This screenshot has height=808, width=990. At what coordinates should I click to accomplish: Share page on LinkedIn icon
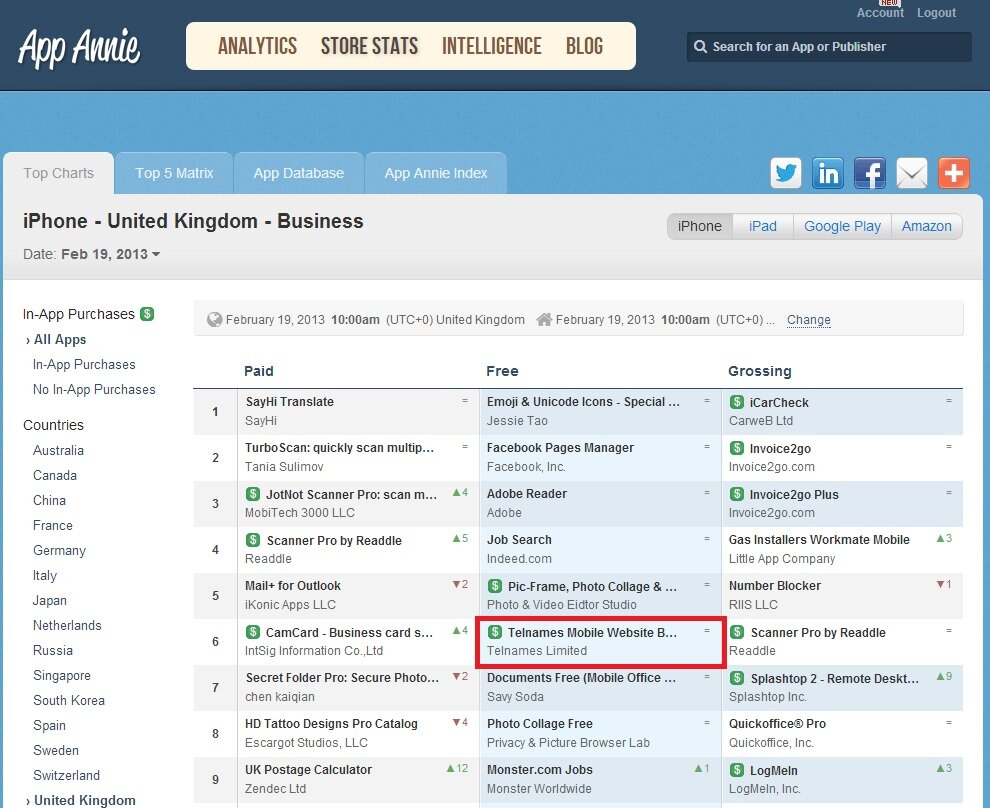pyautogui.click(x=828, y=173)
